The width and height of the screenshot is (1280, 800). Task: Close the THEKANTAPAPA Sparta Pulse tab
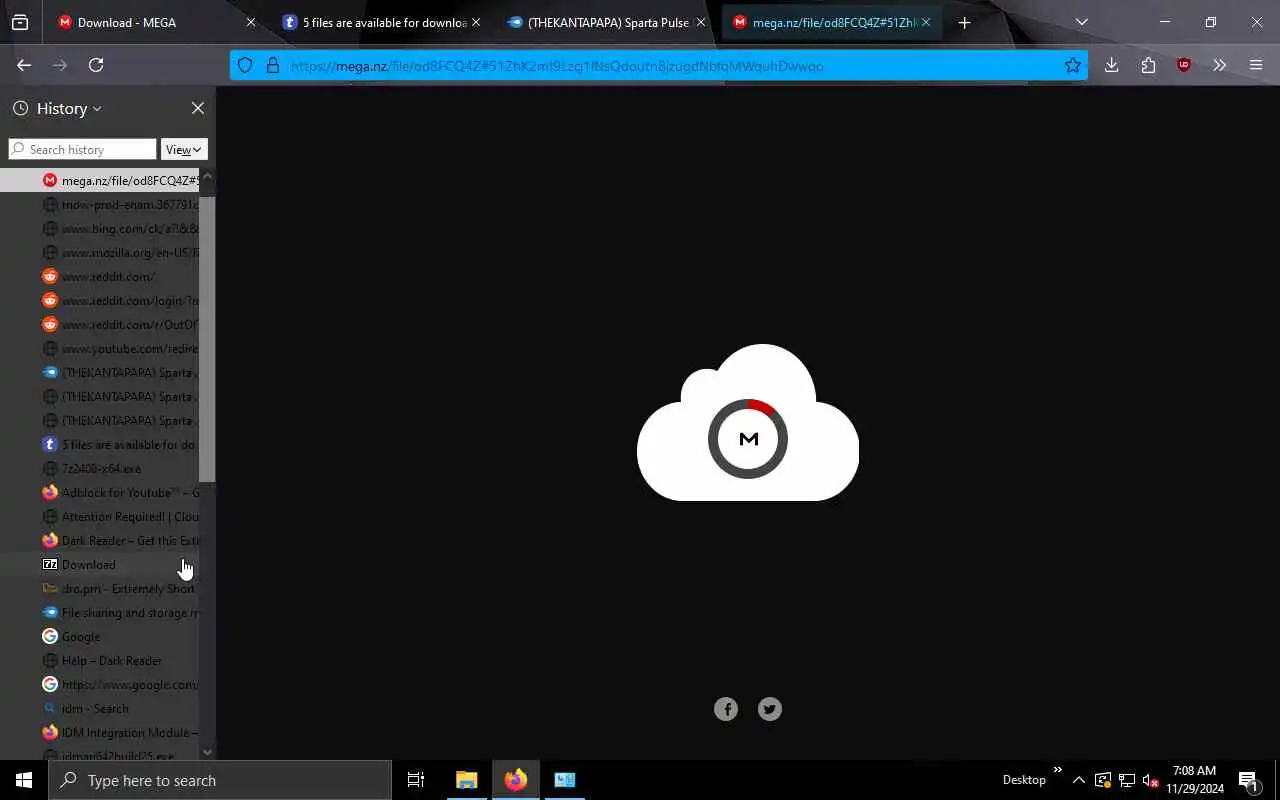point(701,22)
